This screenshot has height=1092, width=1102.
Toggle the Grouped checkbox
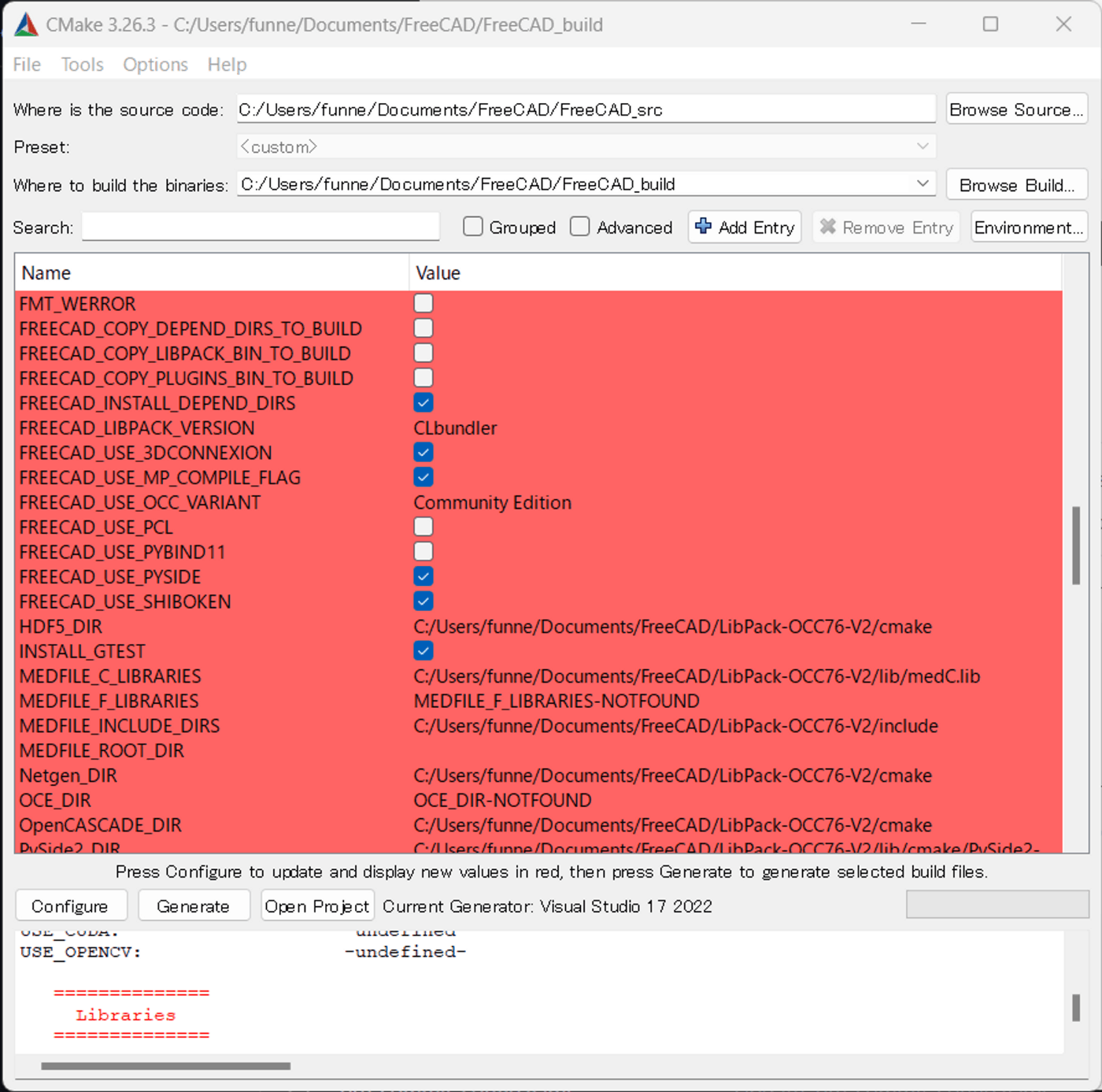(x=473, y=227)
